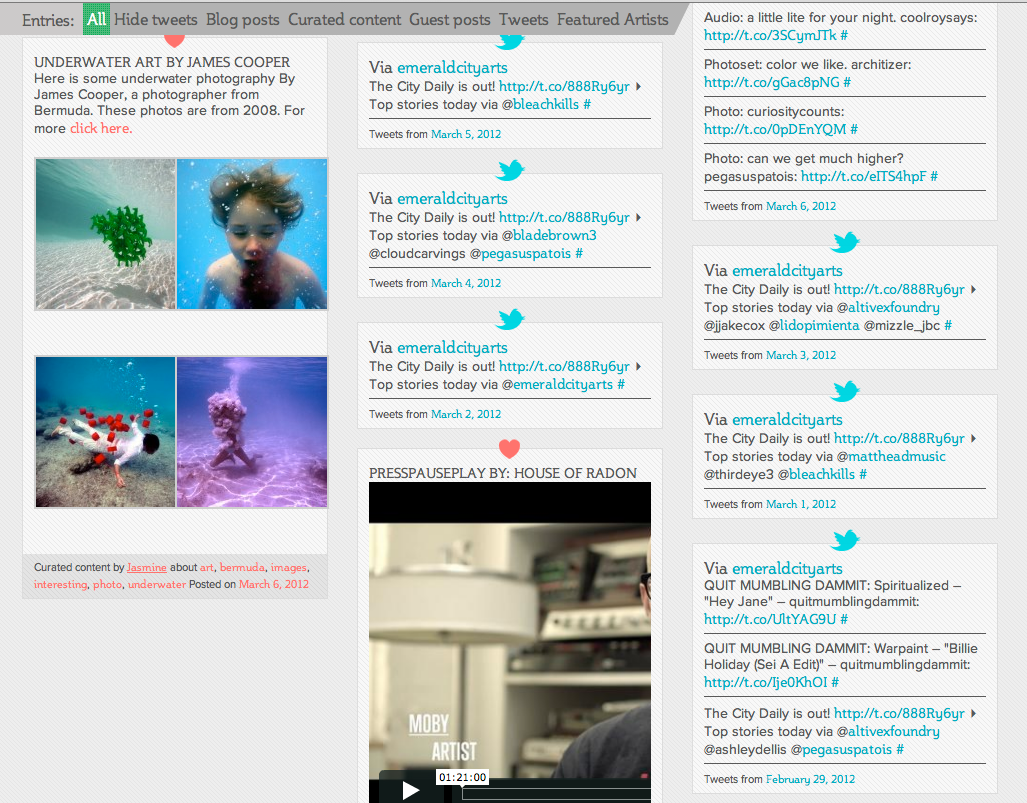Choose the Hide tweets filter

(x=156, y=20)
